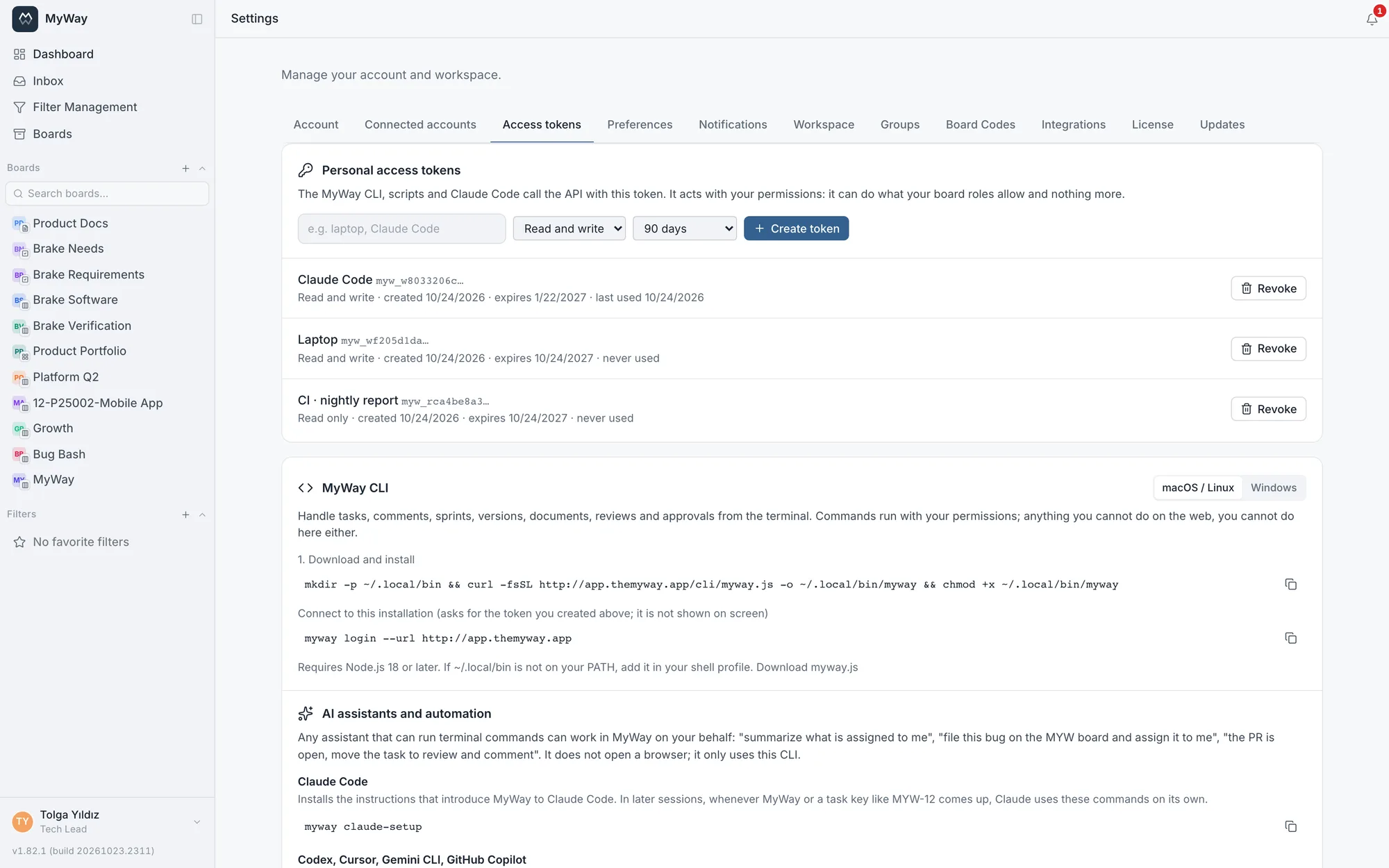Open the Board Codes tab
This screenshot has height=868, width=1389.
click(980, 125)
